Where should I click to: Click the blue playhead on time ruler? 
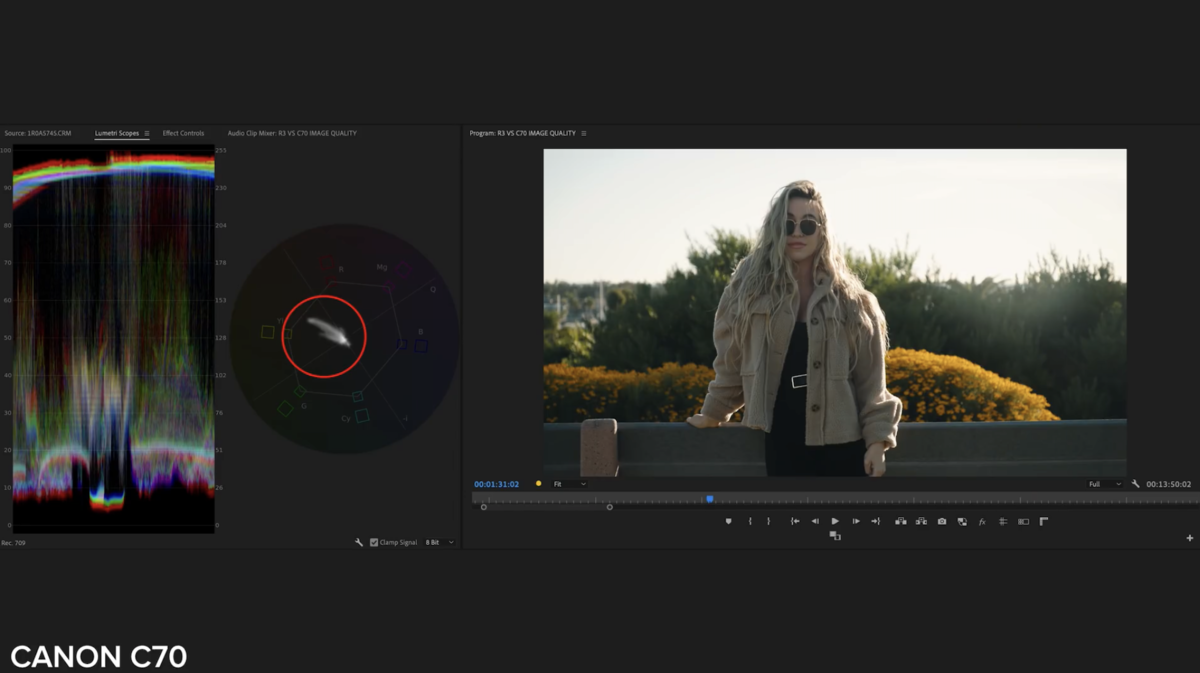(x=710, y=498)
